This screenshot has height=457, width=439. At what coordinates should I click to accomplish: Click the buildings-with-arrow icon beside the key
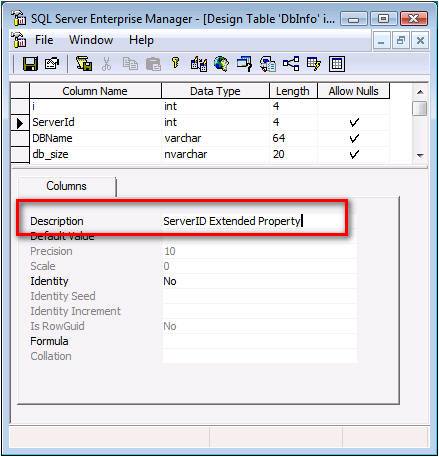199,64
